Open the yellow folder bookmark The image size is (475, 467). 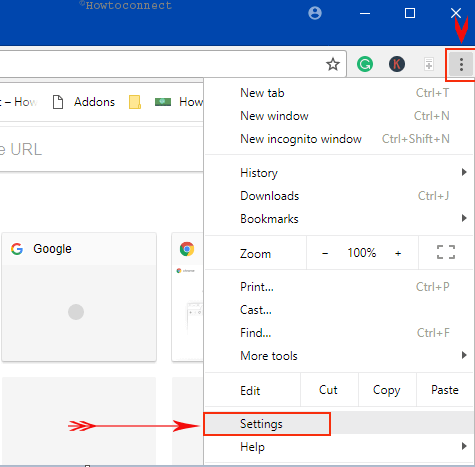point(135,102)
